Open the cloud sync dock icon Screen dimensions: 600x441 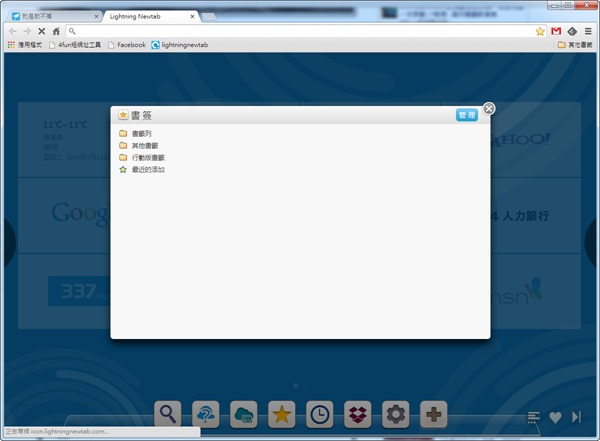243,414
